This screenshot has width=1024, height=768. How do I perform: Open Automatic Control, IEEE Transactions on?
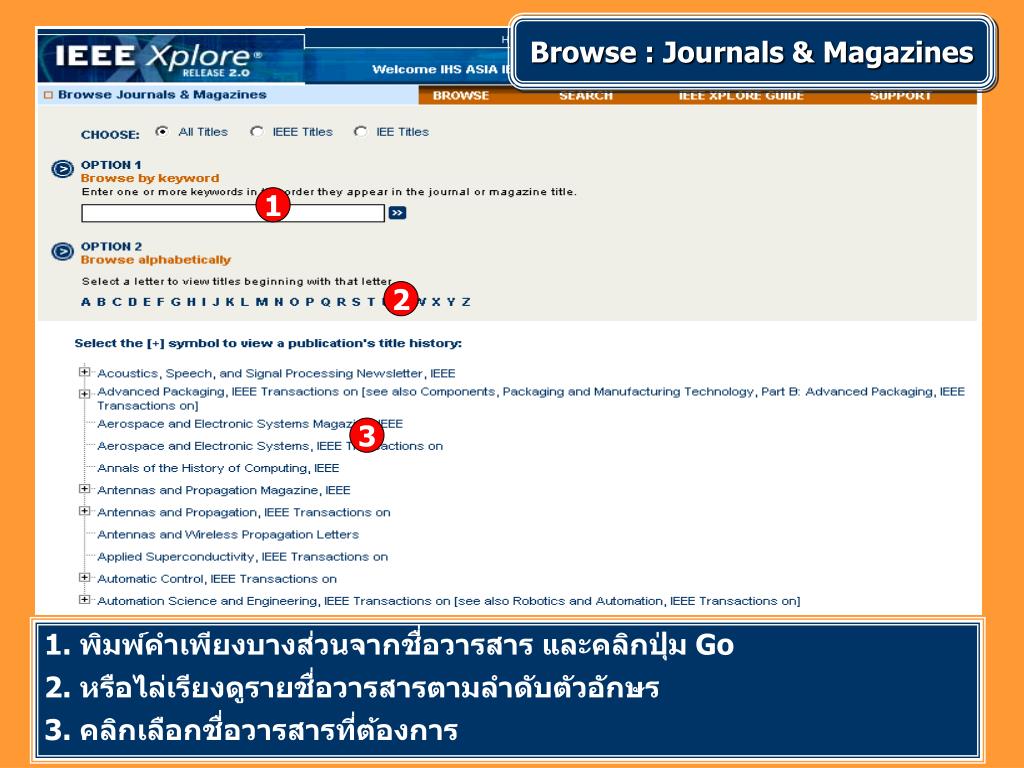point(217,579)
